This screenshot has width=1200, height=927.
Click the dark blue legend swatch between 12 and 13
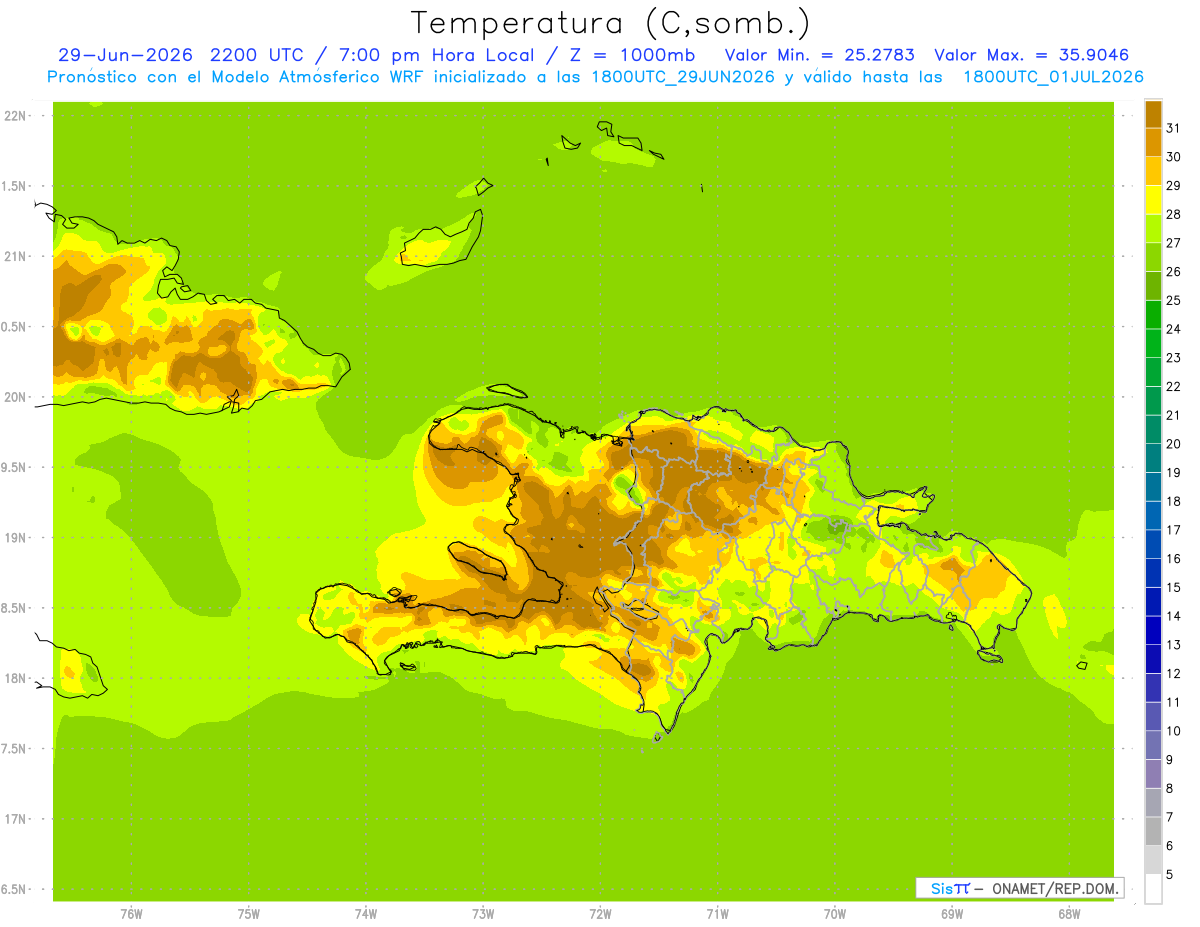click(x=1153, y=659)
